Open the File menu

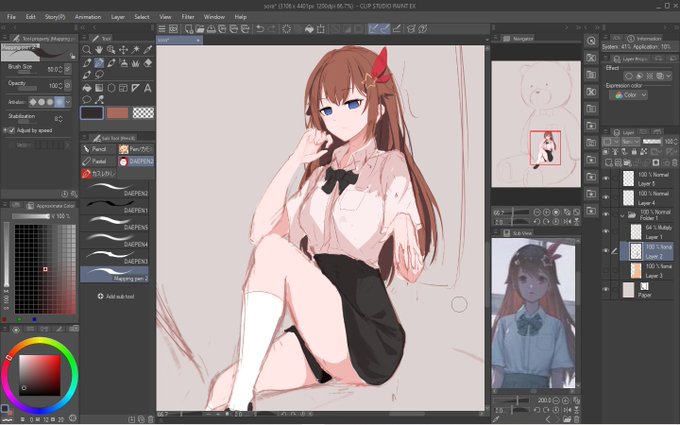pyautogui.click(x=11, y=17)
